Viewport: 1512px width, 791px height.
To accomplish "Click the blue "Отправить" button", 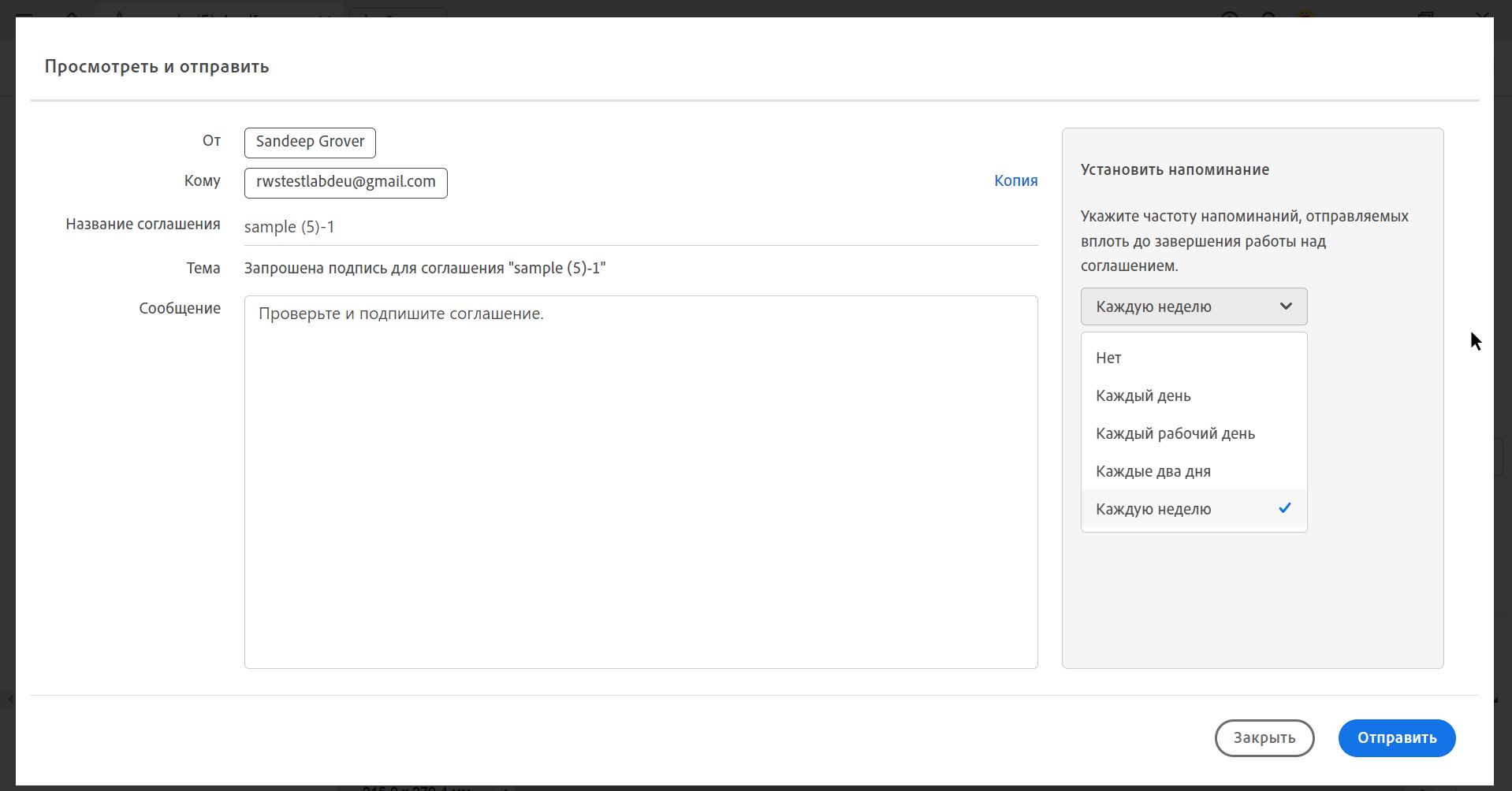I will 1396,738.
